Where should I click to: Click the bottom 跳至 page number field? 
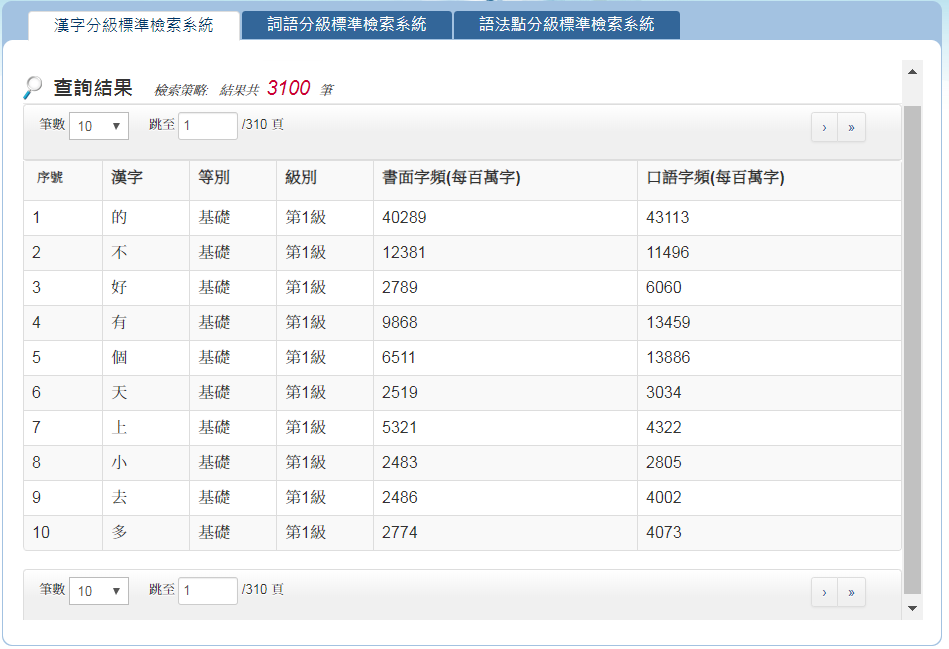(207, 591)
